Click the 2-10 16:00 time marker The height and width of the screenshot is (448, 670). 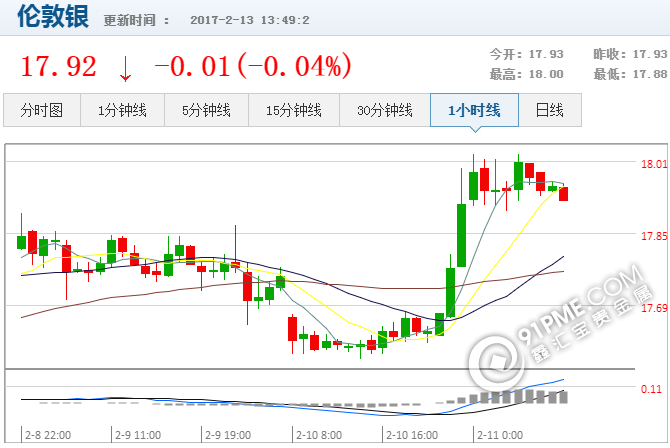[x=412, y=435]
